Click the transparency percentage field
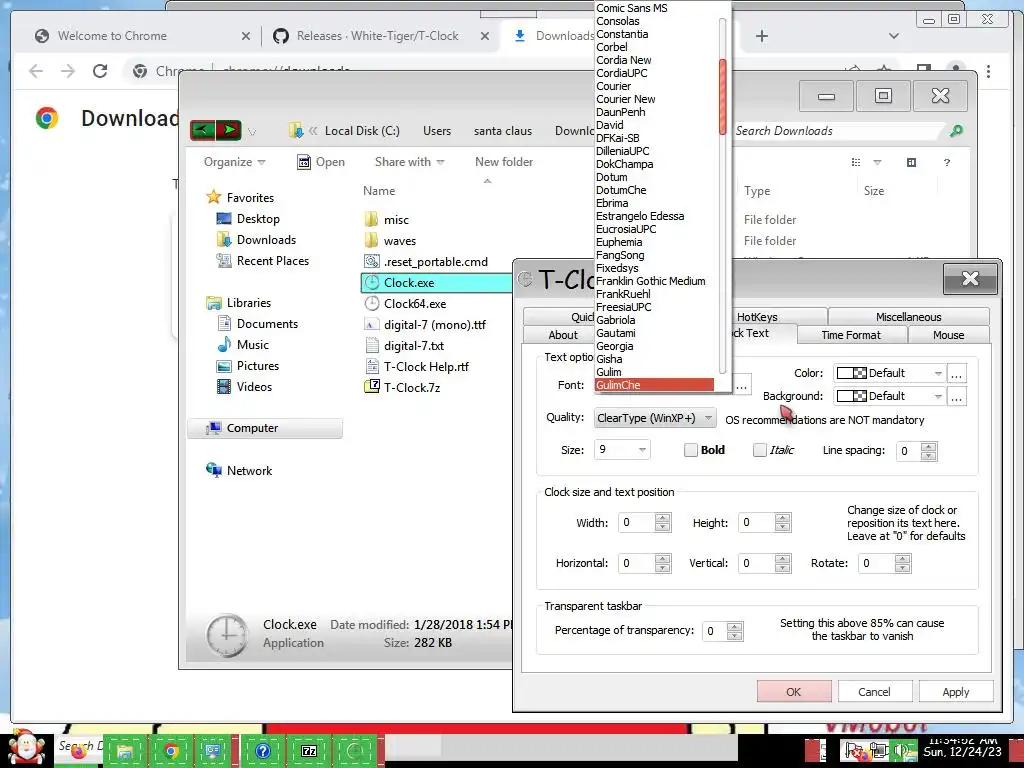Screen dimensions: 1024x768 [x=714, y=631]
